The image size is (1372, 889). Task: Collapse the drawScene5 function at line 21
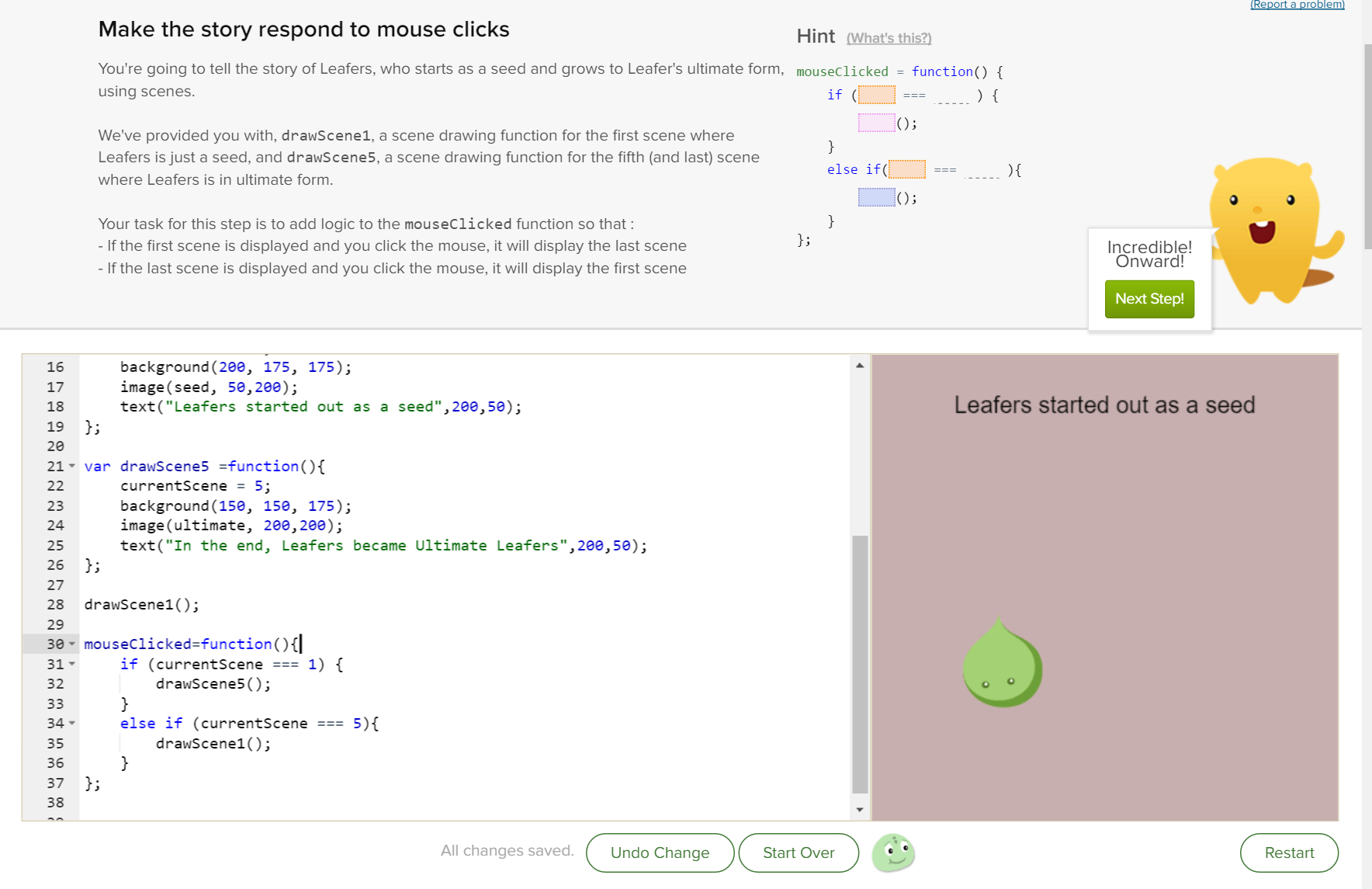pyautogui.click(x=72, y=467)
